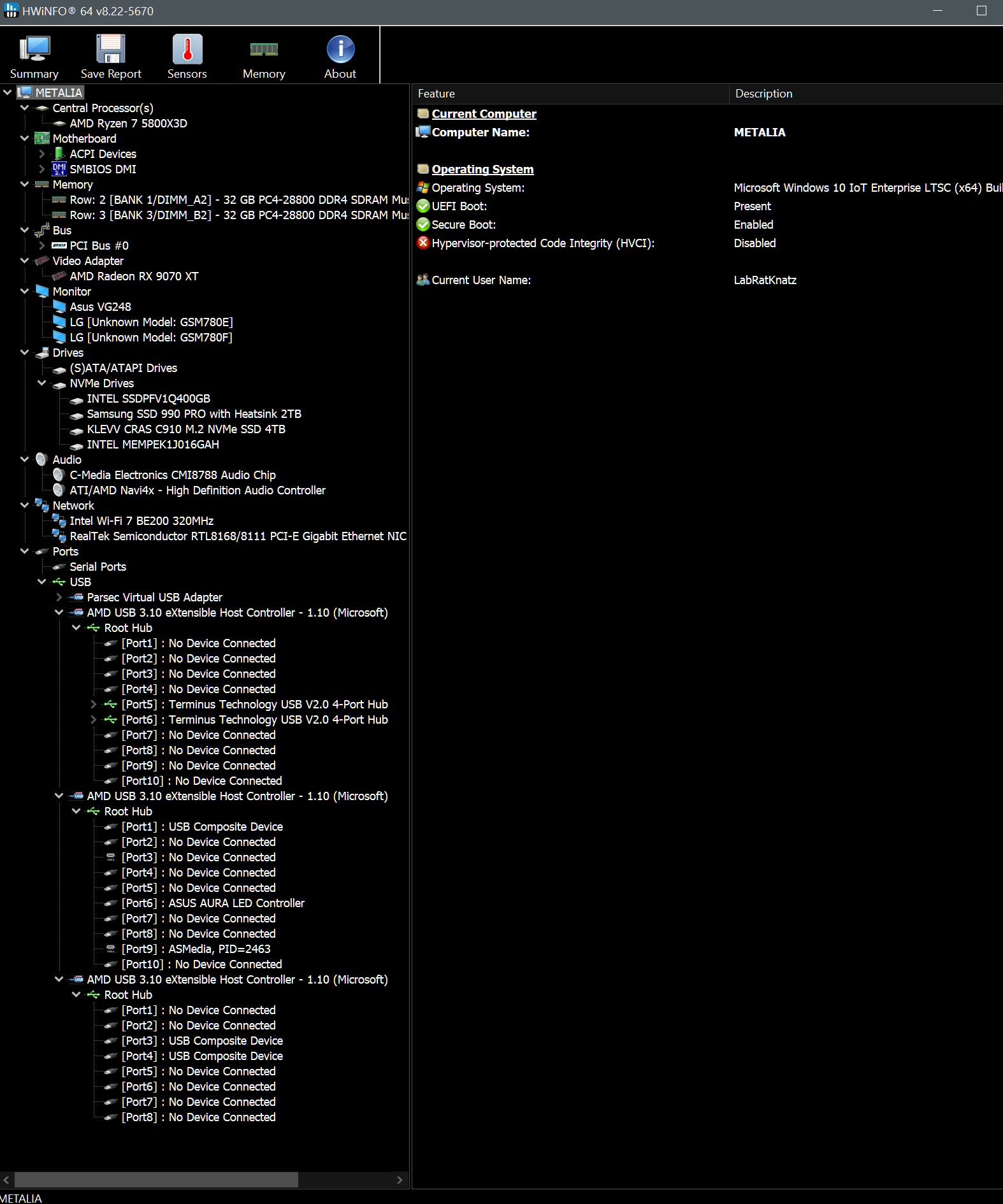Viewport: 1003px width, 1204px height.
Task: Click the Secure Boot green check icon
Action: 423,224
